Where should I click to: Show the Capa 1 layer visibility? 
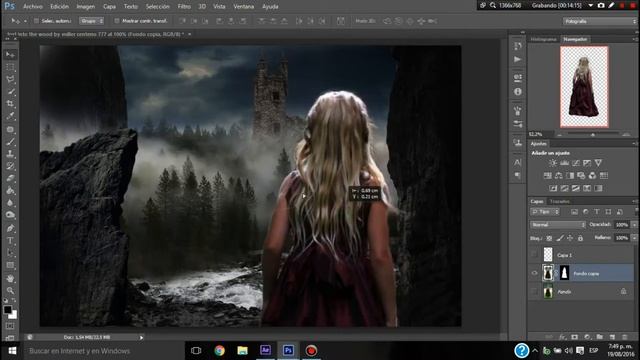[534, 255]
